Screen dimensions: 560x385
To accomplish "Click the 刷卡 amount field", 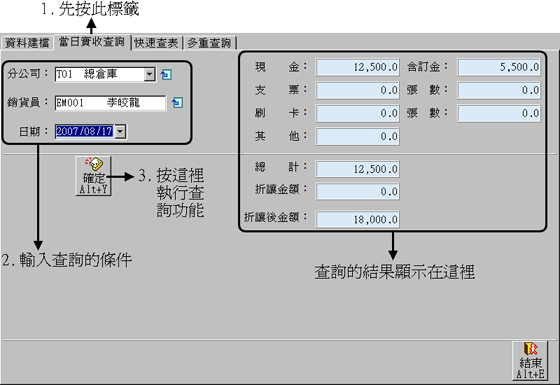I will point(357,114).
